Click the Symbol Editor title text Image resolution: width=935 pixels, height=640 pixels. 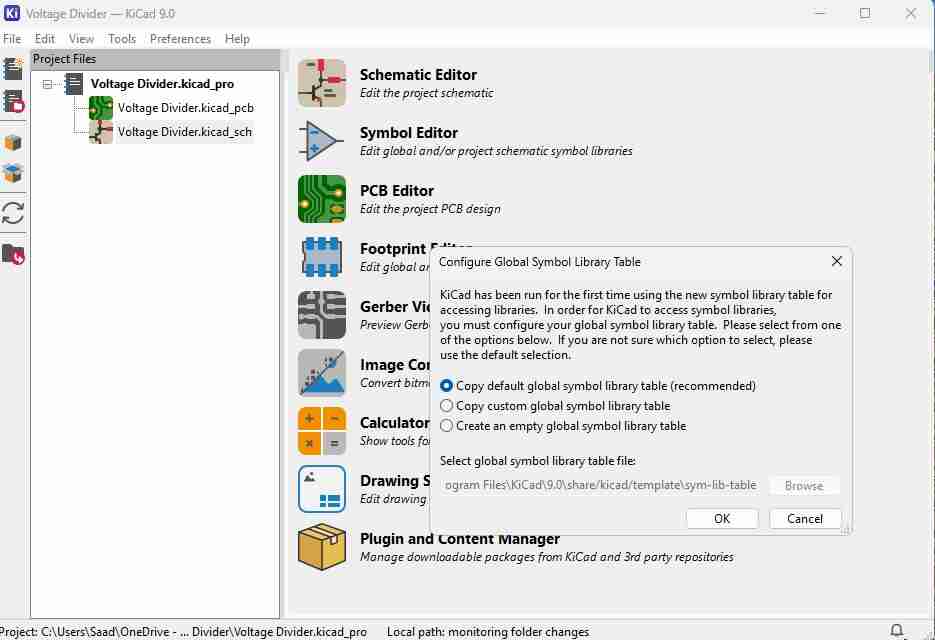[408, 132]
